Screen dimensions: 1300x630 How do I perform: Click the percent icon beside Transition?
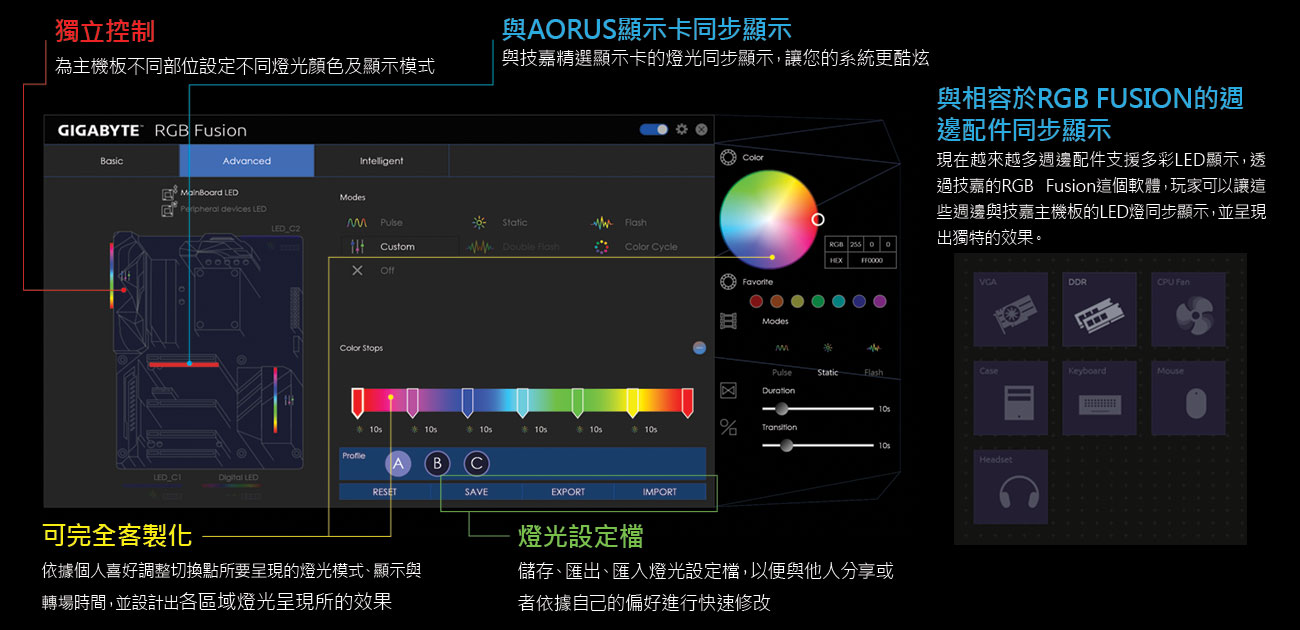pos(728,428)
